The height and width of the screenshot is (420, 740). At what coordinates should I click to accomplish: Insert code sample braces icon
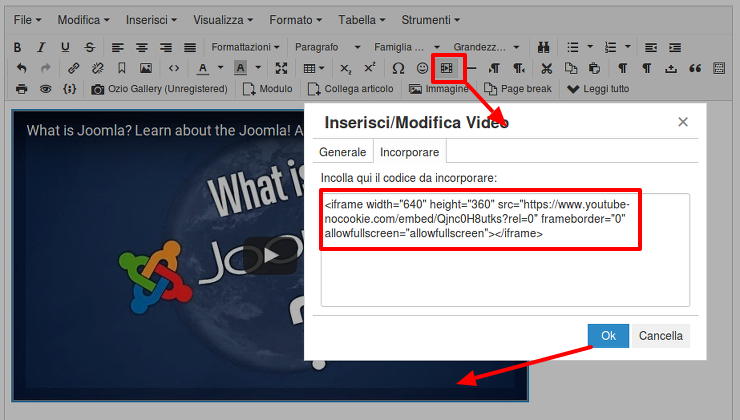(x=69, y=89)
